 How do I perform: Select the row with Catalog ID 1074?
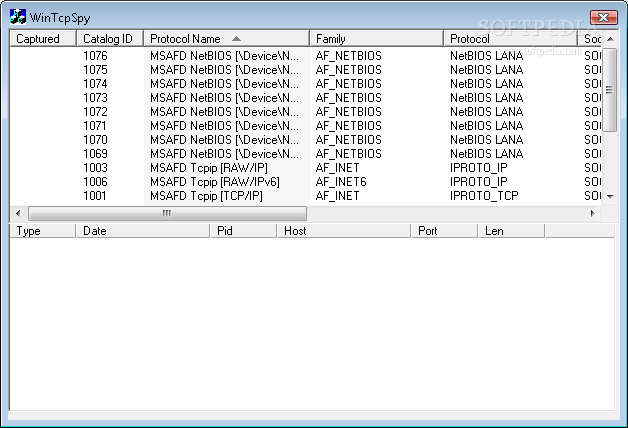point(306,84)
